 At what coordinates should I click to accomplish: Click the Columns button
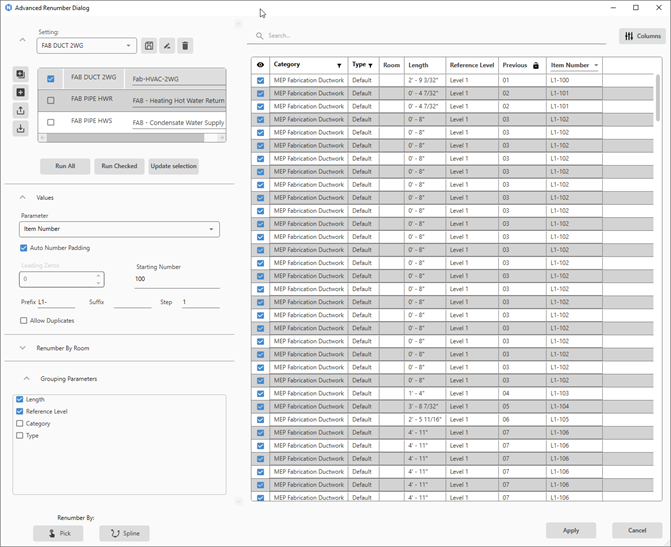[642, 36]
